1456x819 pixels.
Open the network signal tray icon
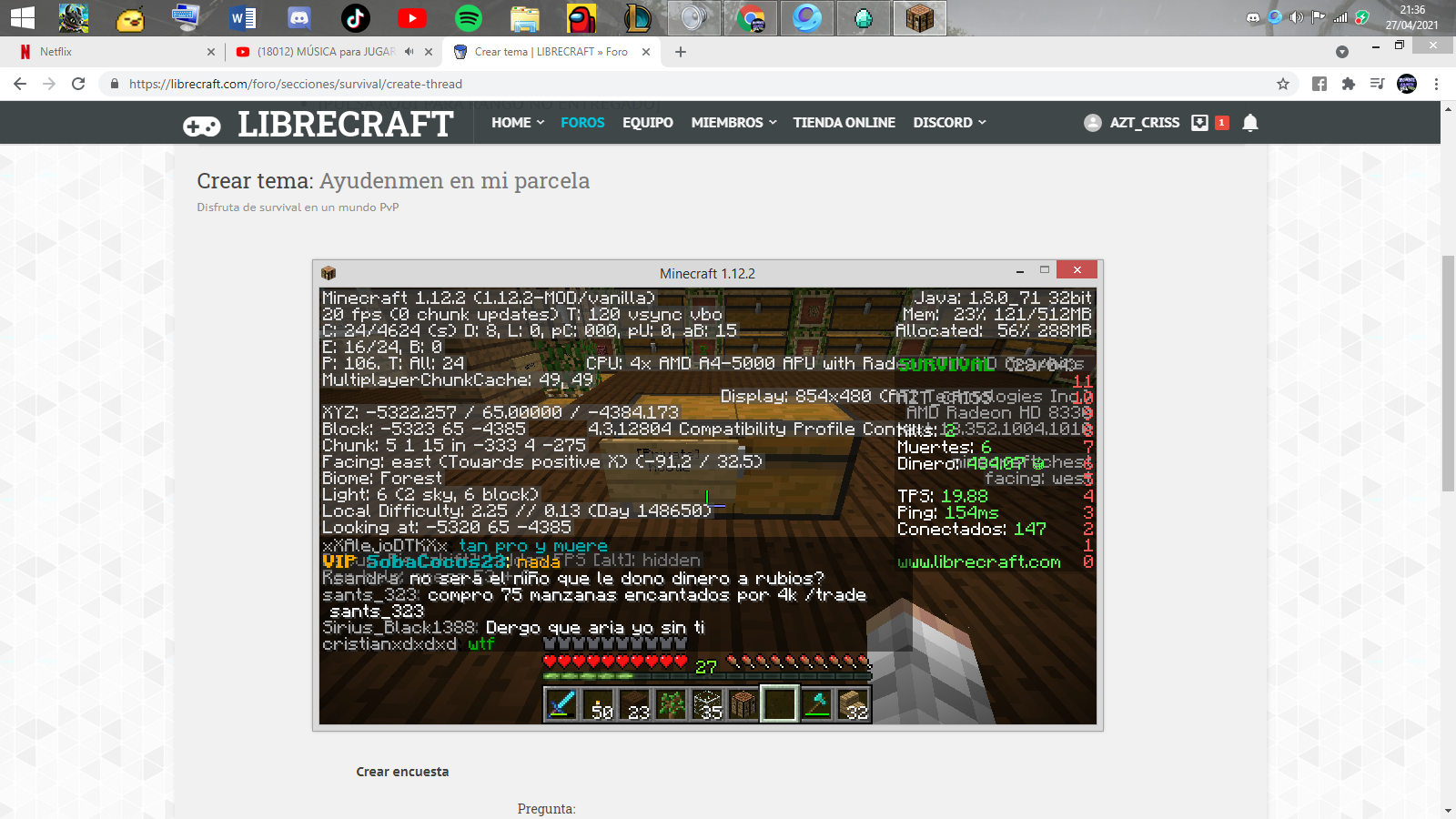tap(1340, 17)
